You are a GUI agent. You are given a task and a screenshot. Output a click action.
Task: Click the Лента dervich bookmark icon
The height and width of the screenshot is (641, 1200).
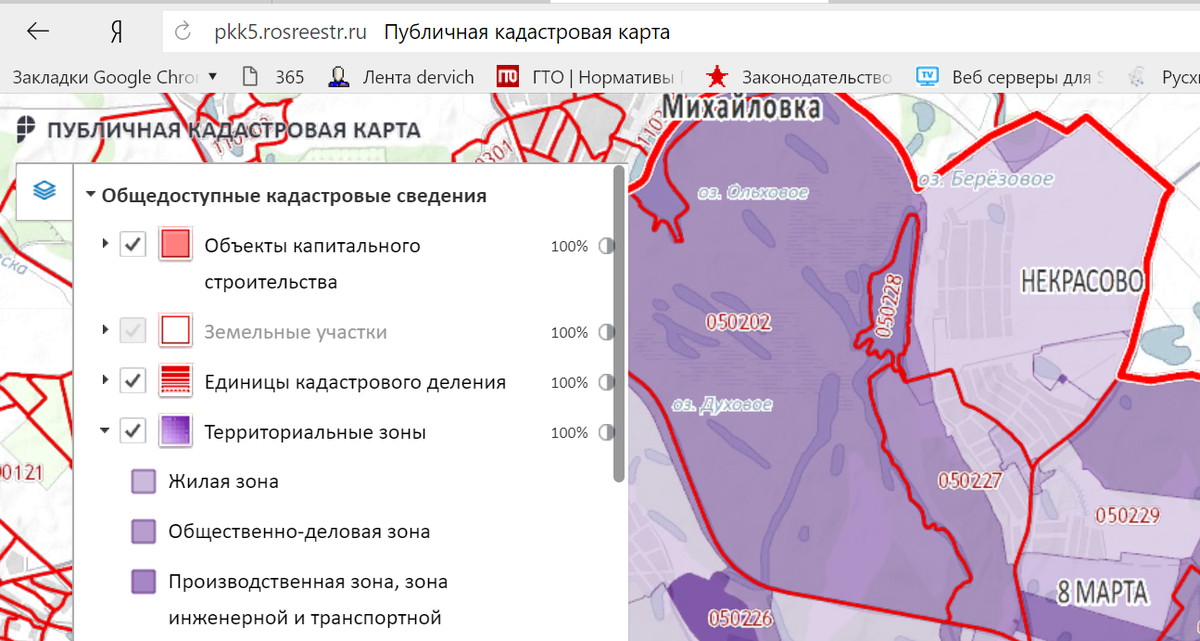[339, 77]
